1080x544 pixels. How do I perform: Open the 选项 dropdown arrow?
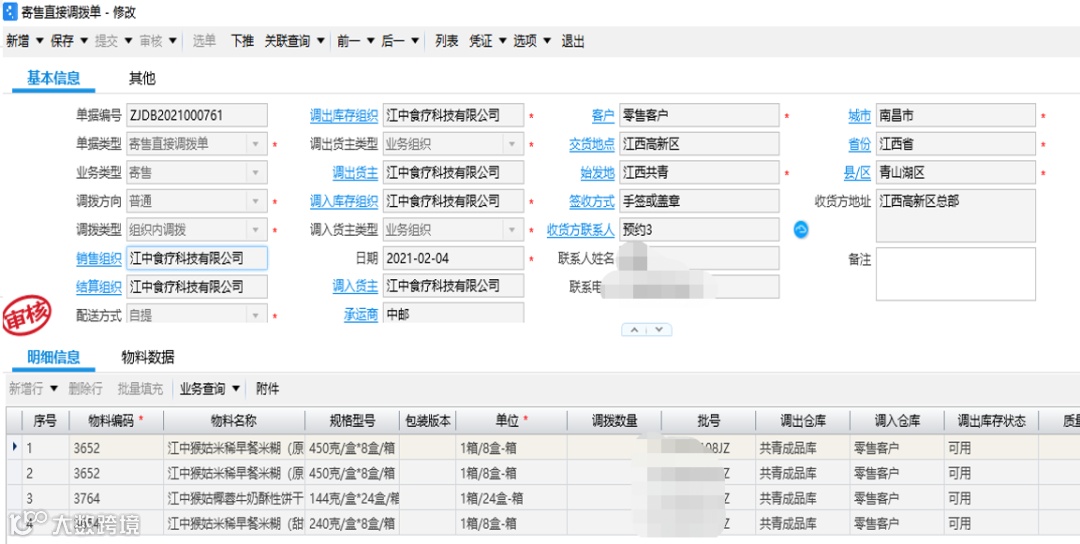point(547,41)
